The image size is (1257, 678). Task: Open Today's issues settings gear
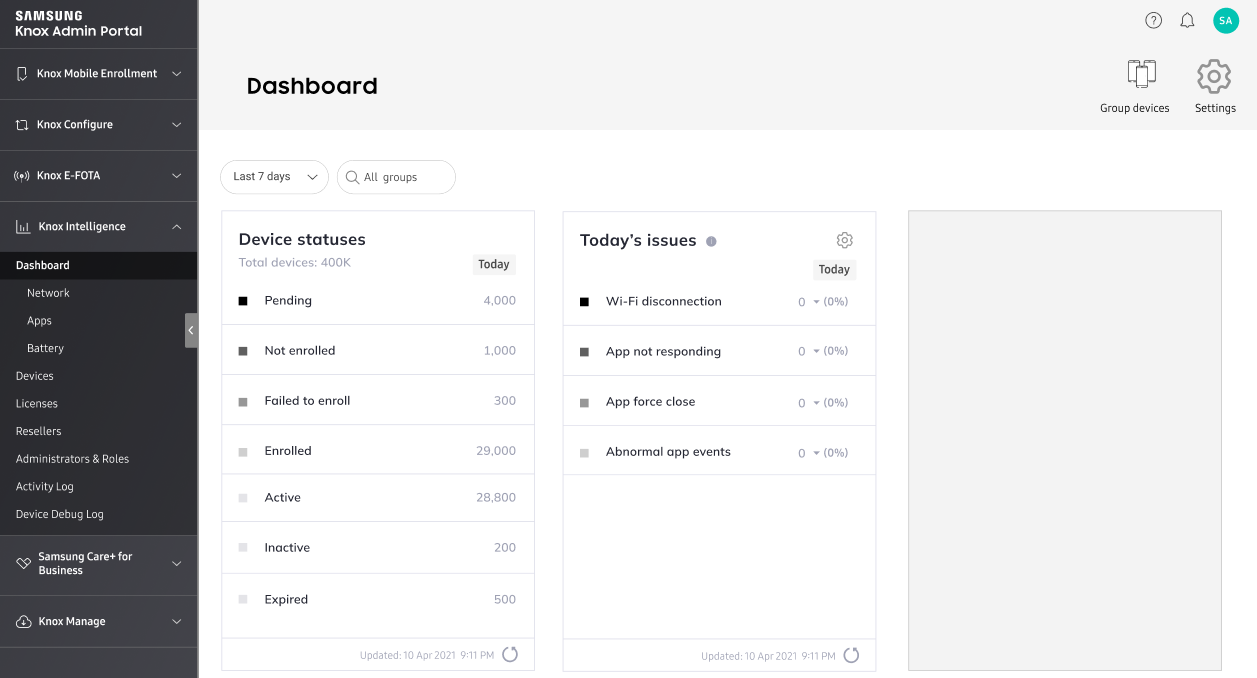point(845,240)
